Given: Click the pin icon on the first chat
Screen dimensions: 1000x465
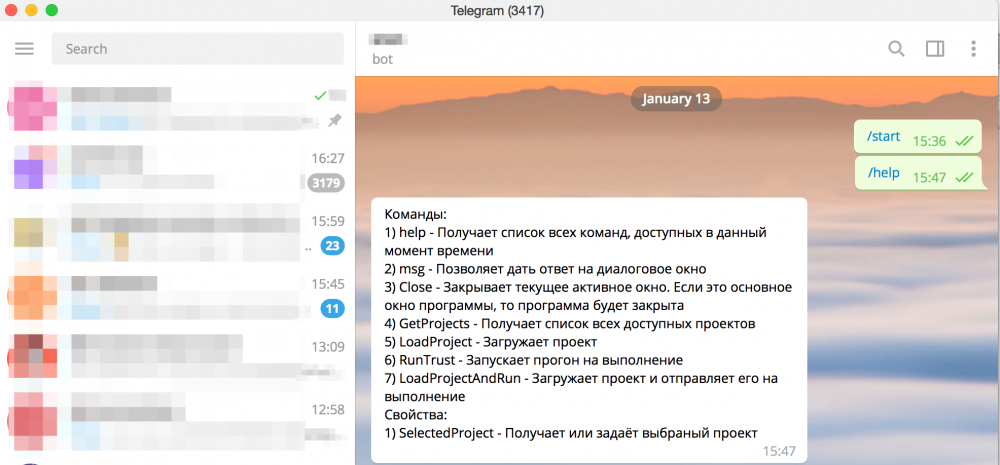Looking at the screenshot, I should point(335,120).
